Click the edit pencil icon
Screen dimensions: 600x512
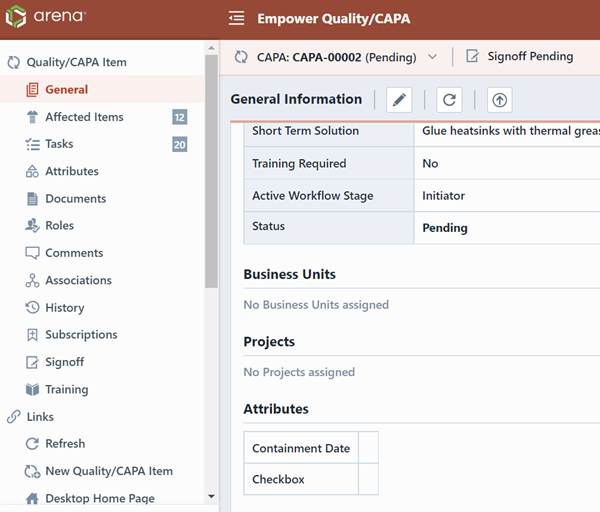(x=399, y=100)
